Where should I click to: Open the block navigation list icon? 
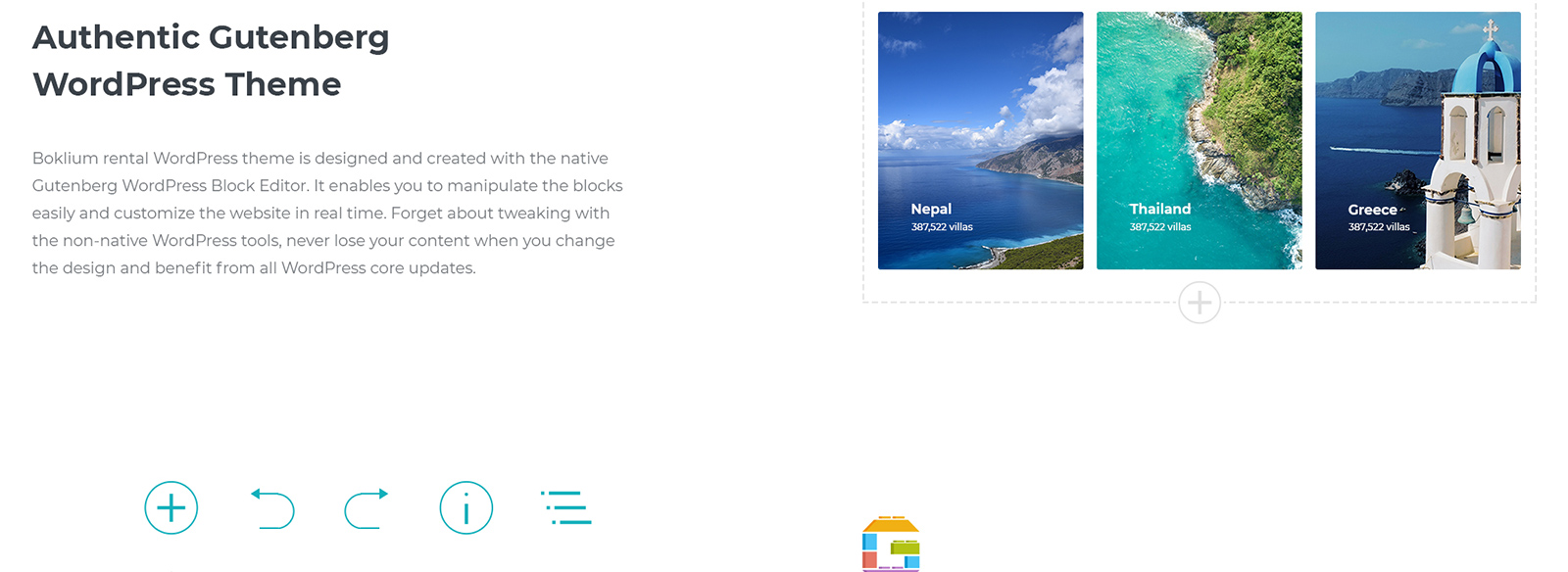click(x=566, y=507)
